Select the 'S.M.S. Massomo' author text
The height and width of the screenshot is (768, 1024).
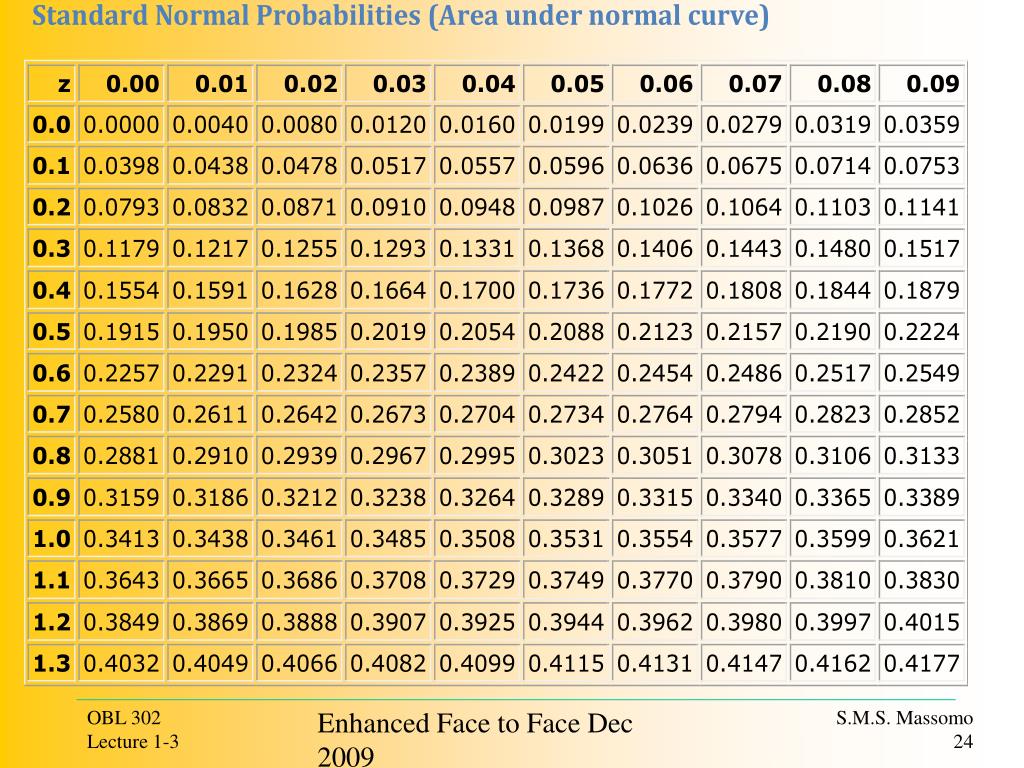click(x=904, y=718)
